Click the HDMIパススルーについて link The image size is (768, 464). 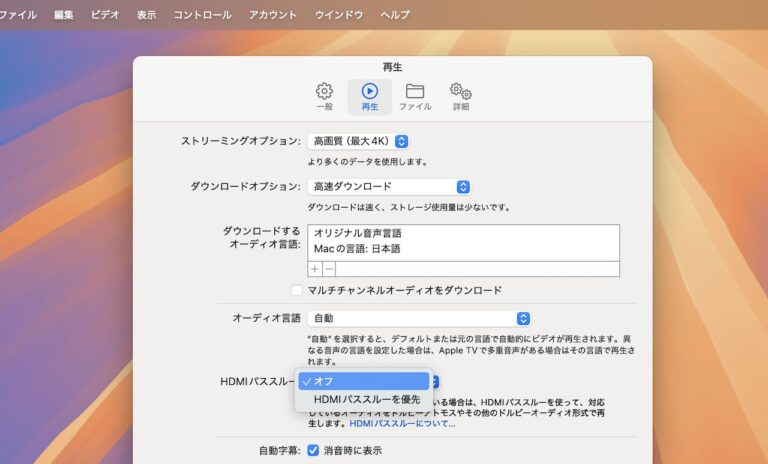402,424
